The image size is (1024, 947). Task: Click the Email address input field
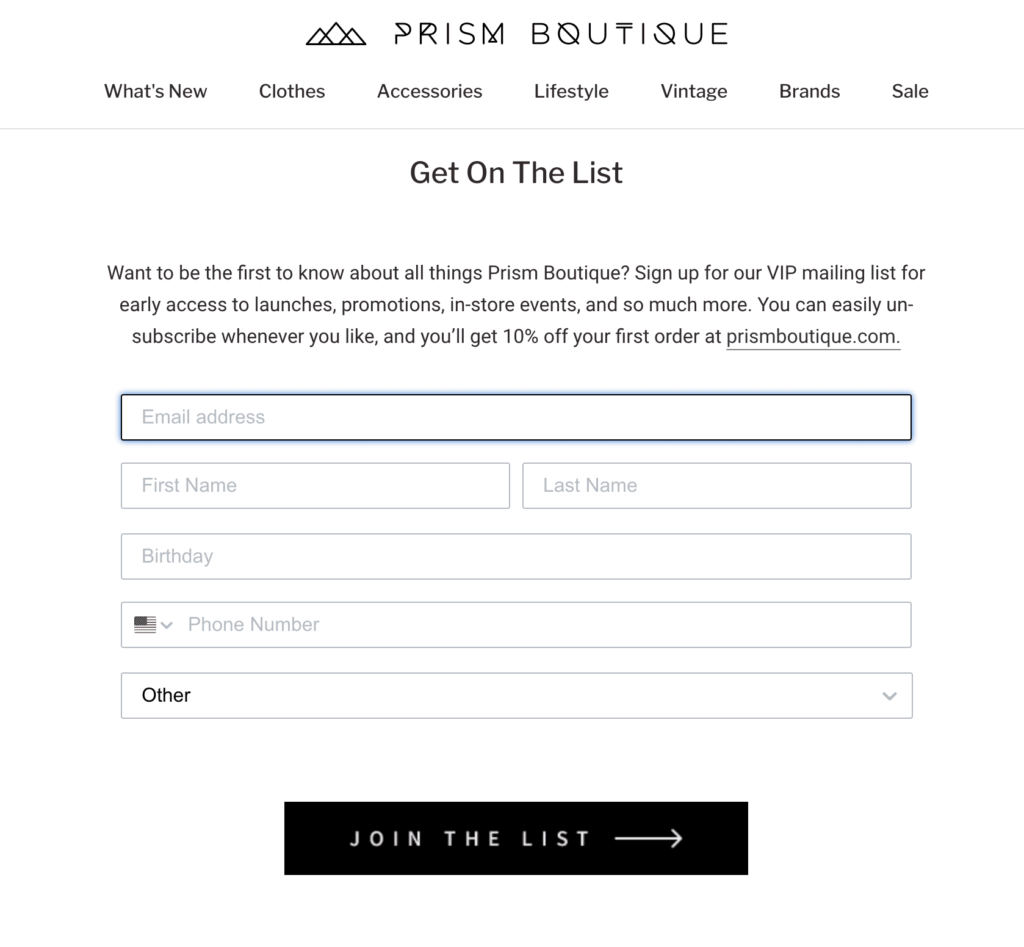tap(516, 417)
